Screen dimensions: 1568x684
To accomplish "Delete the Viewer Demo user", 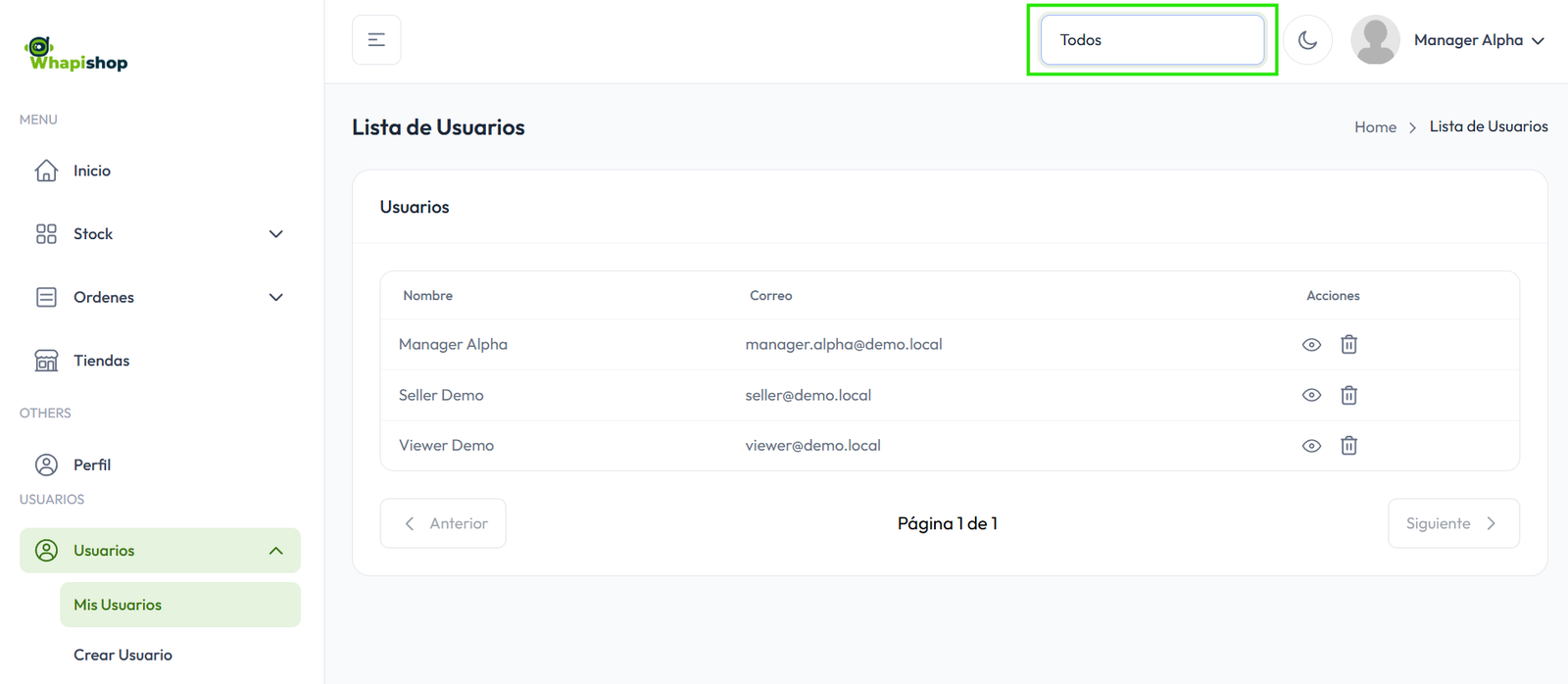I will click(1348, 446).
